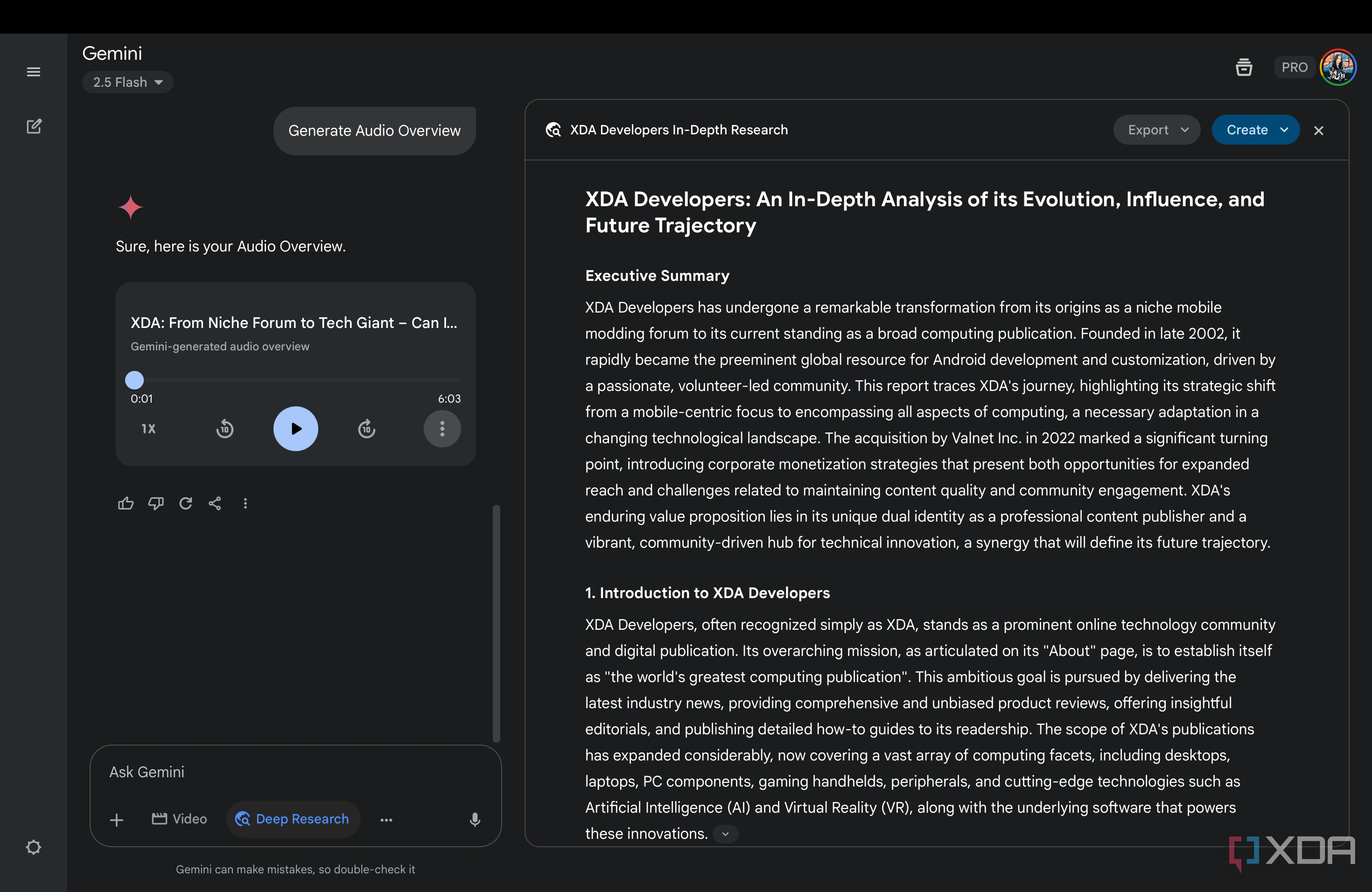Click the Deep Research icon beside report title
1372x892 pixels.
coord(553,130)
